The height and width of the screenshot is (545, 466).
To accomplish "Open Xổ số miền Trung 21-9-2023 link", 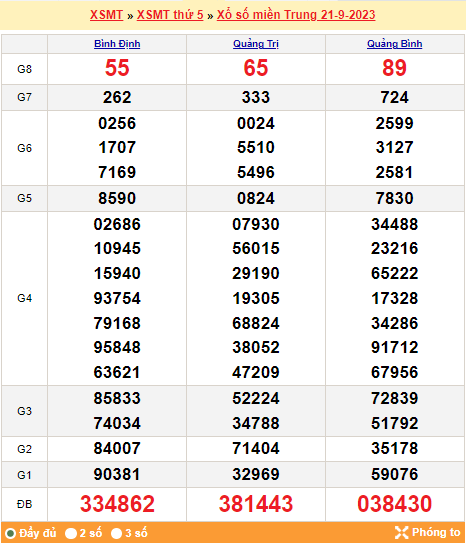I will coord(296,15).
